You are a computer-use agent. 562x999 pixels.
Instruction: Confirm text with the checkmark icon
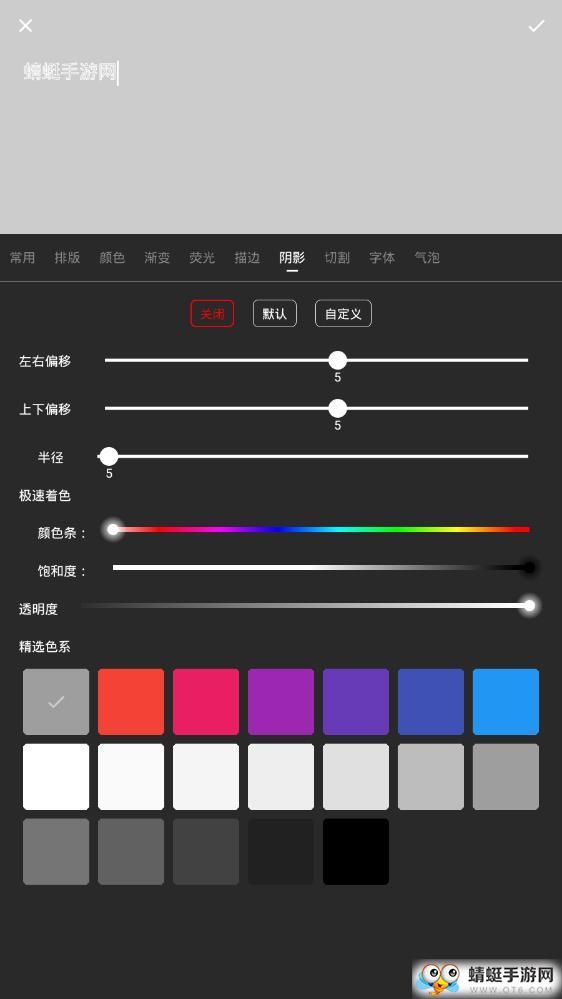[537, 25]
